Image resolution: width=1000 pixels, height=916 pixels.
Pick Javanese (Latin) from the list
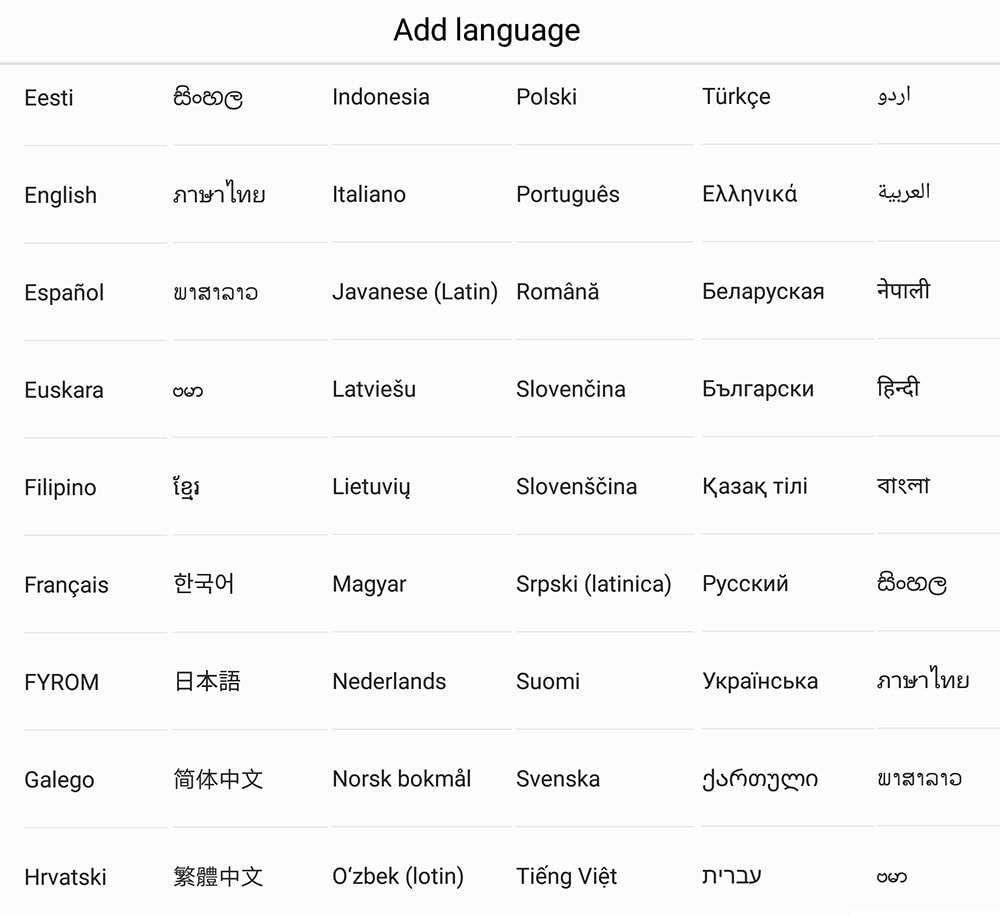click(415, 292)
